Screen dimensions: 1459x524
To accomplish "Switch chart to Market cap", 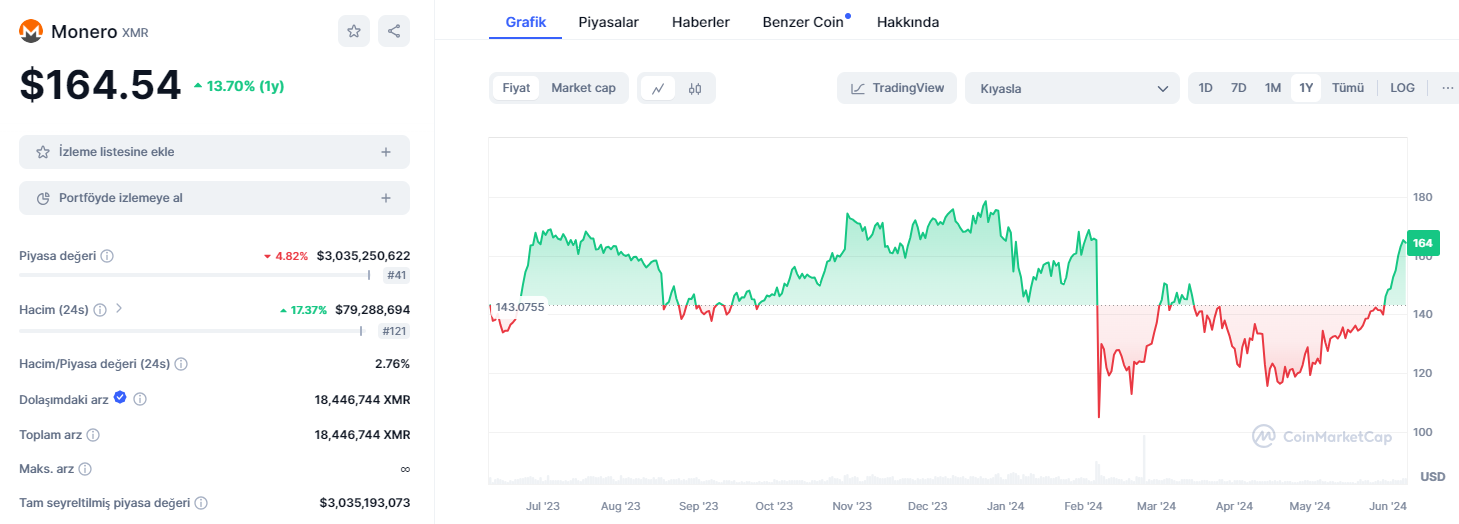I will [584, 88].
